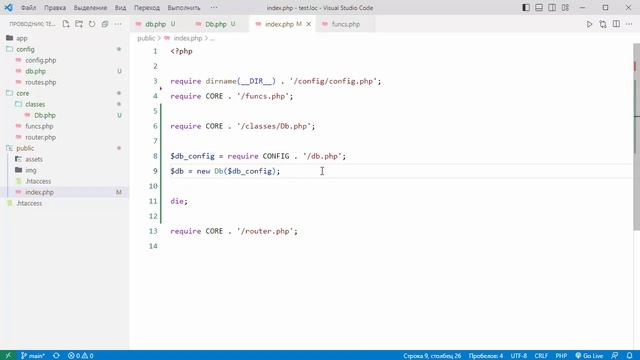
Task: Open remote window indicator in status bar
Action: click(x=8, y=356)
